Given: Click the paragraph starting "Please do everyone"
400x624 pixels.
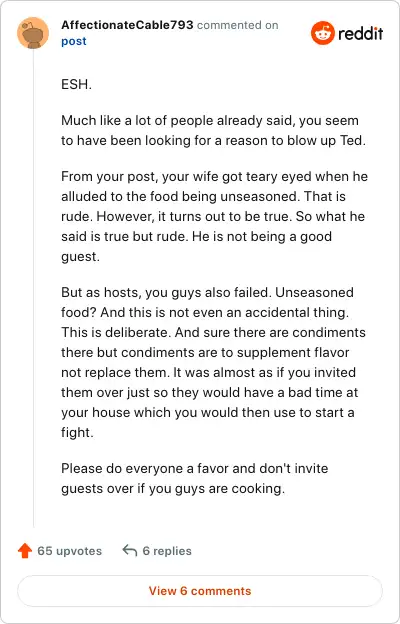Looking at the screenshot, I should pos(195,478).
